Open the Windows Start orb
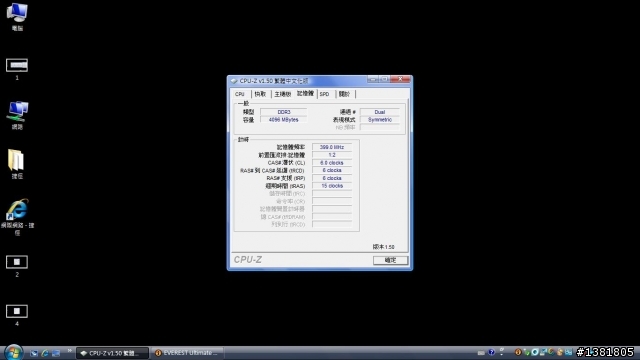The height and width of the screenshot is (360, 640). click(x=13, y=353)
